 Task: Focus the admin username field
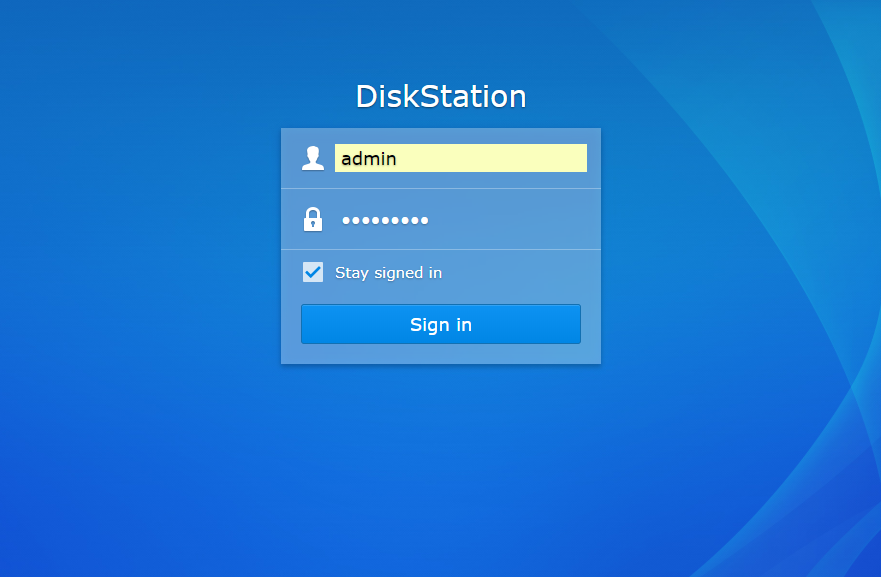coord(461,158)
